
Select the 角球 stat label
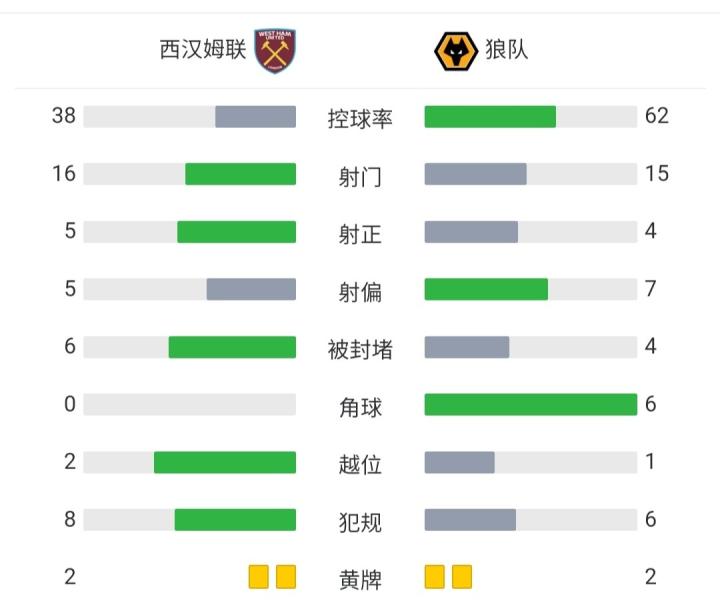click(x=360, y=407)
